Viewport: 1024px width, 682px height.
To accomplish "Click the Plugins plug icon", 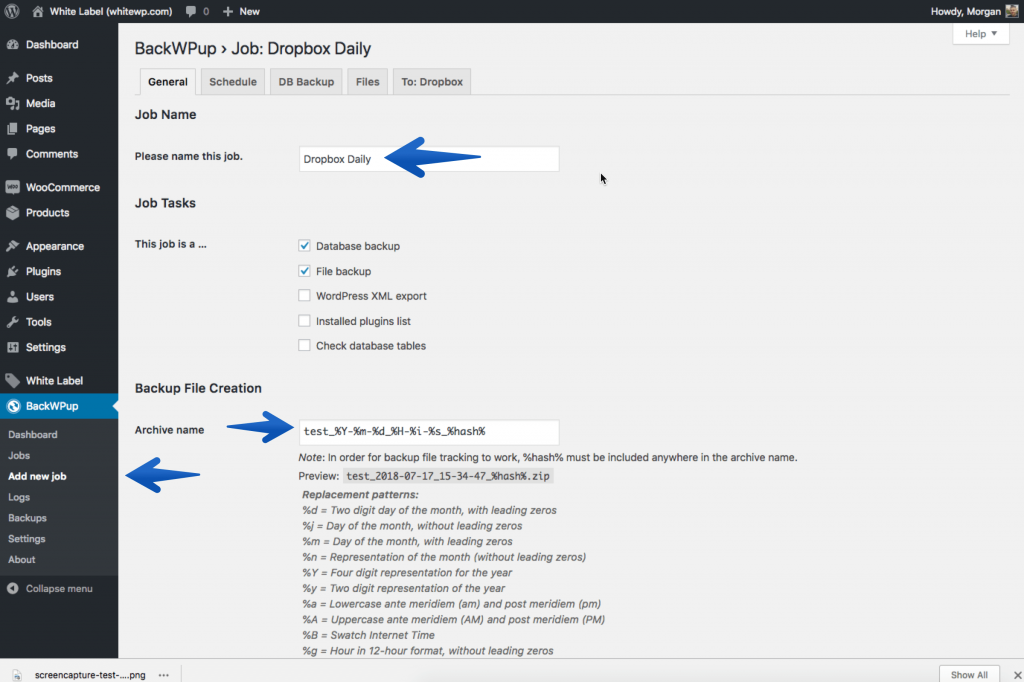I will [x=12, y=272].
